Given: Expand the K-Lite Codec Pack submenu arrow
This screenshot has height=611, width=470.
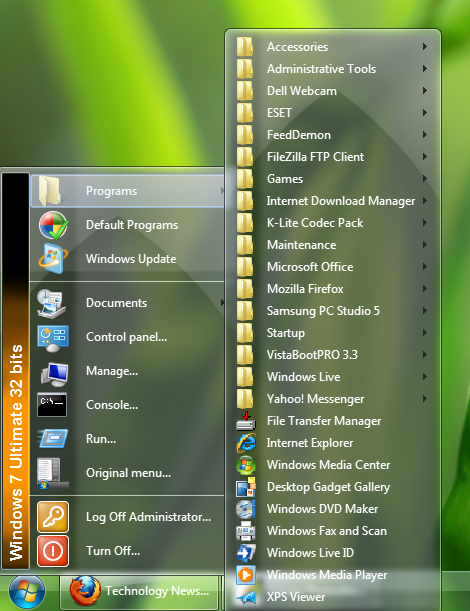Looking at the screenshot, I should pos(425,223).
